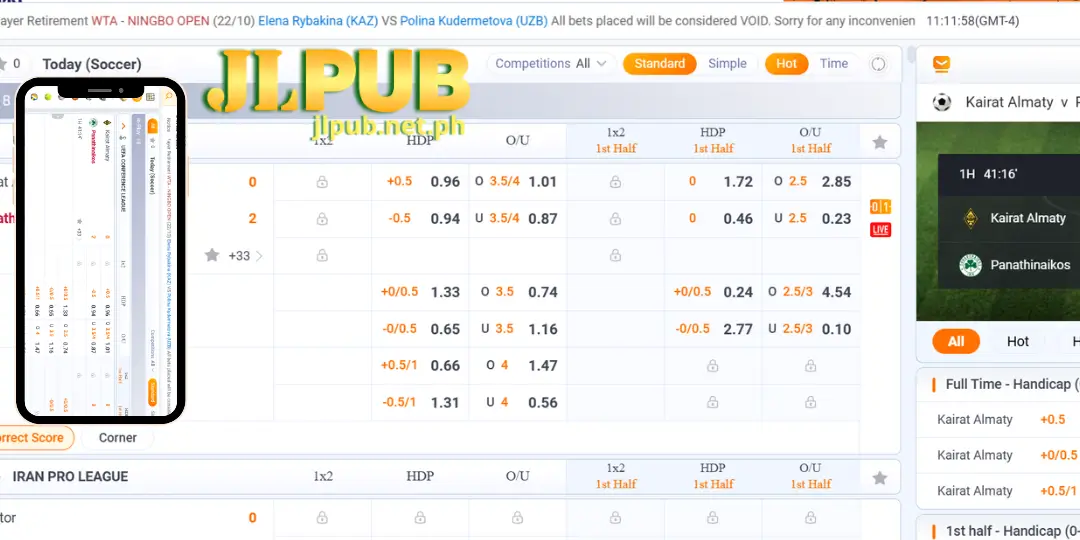The width and height of the screenshot is (1080, 540).
Task: Bet handicap -0.5 at 0.94
Action: (421, 219)
